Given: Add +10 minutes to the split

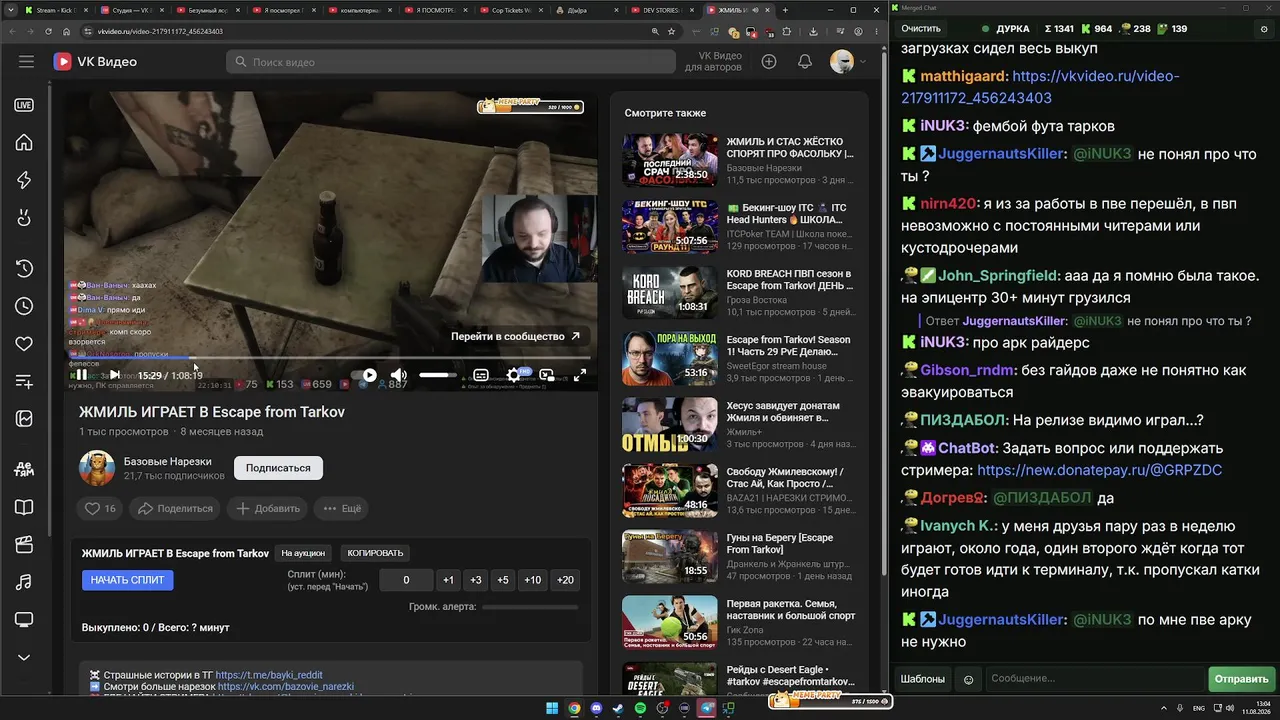Looking at the screenshot, I should tap(533, 580).
